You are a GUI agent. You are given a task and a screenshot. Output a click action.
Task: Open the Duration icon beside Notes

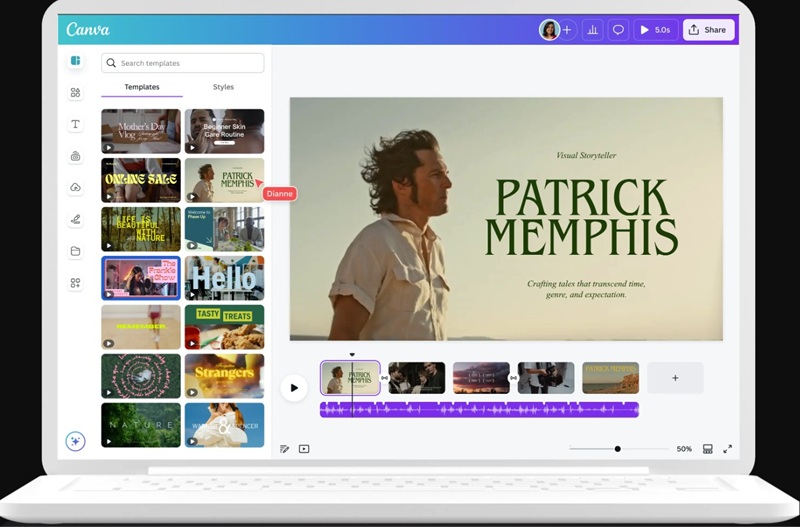tap(304, 449)
